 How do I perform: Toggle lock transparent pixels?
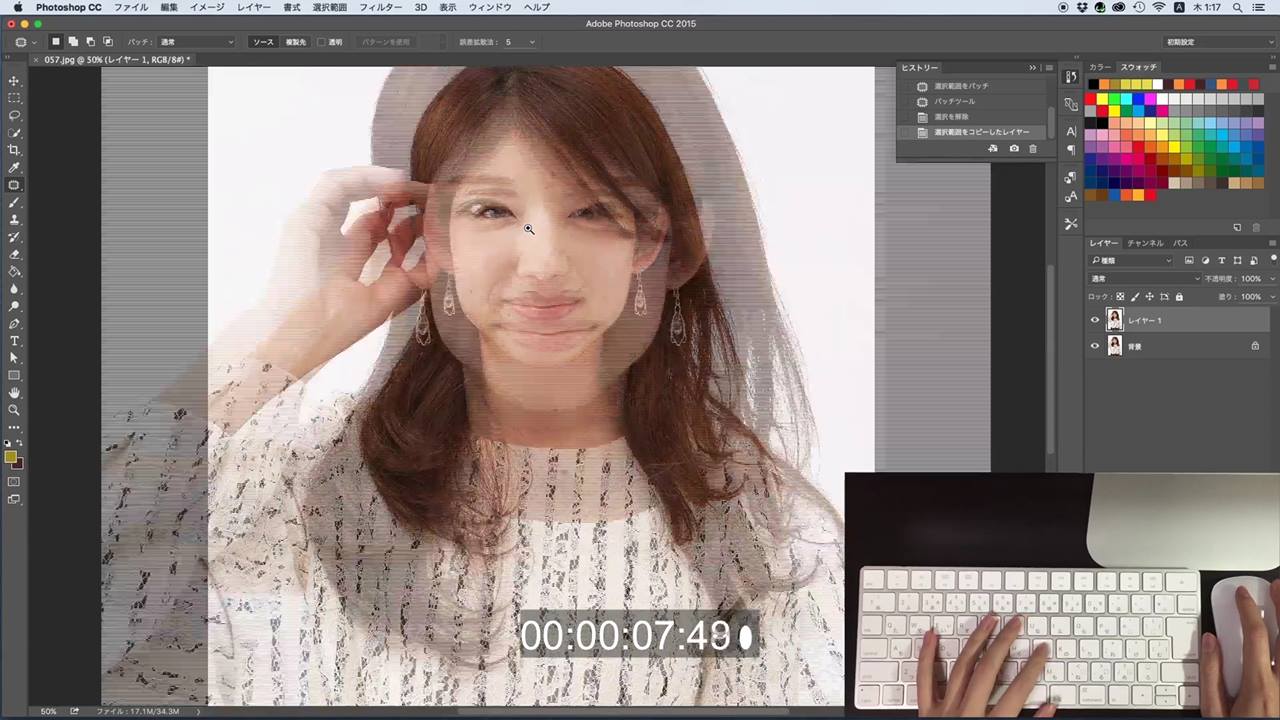(x=1120, y=297)
